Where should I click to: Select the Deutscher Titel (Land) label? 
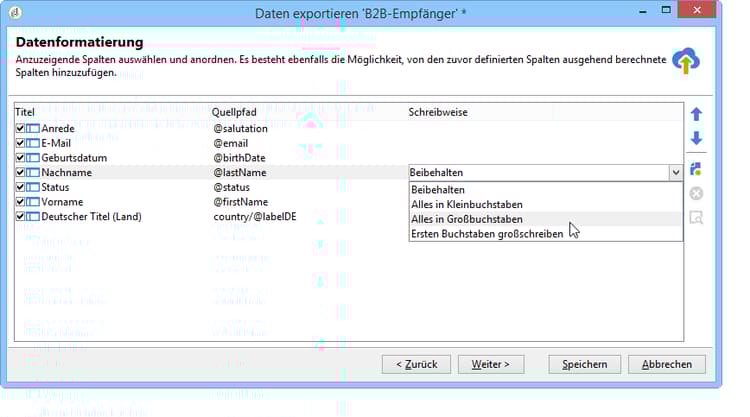[x=91, y=217]
